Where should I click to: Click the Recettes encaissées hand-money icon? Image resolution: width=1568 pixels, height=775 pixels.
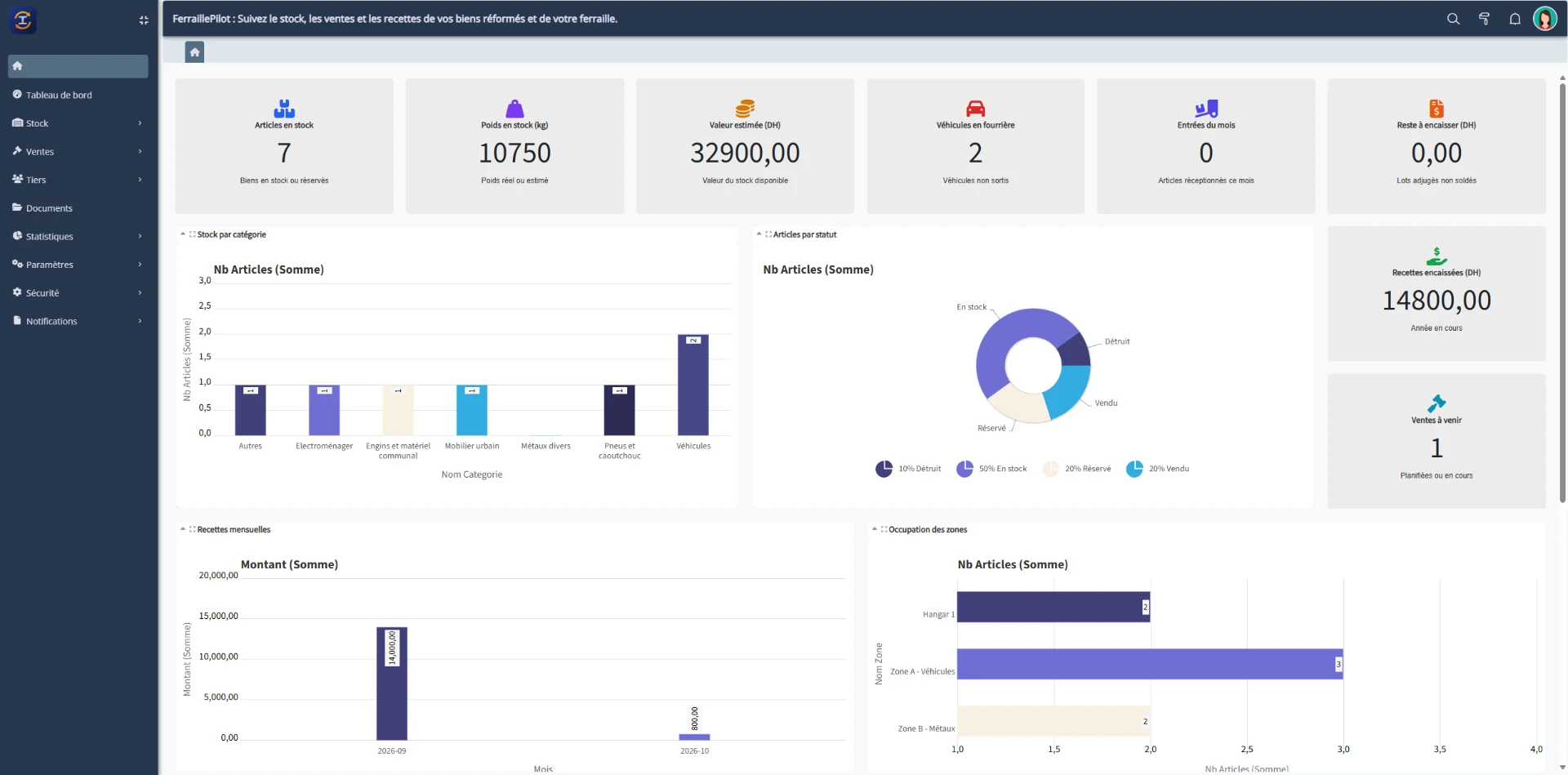pos(1437,256)
